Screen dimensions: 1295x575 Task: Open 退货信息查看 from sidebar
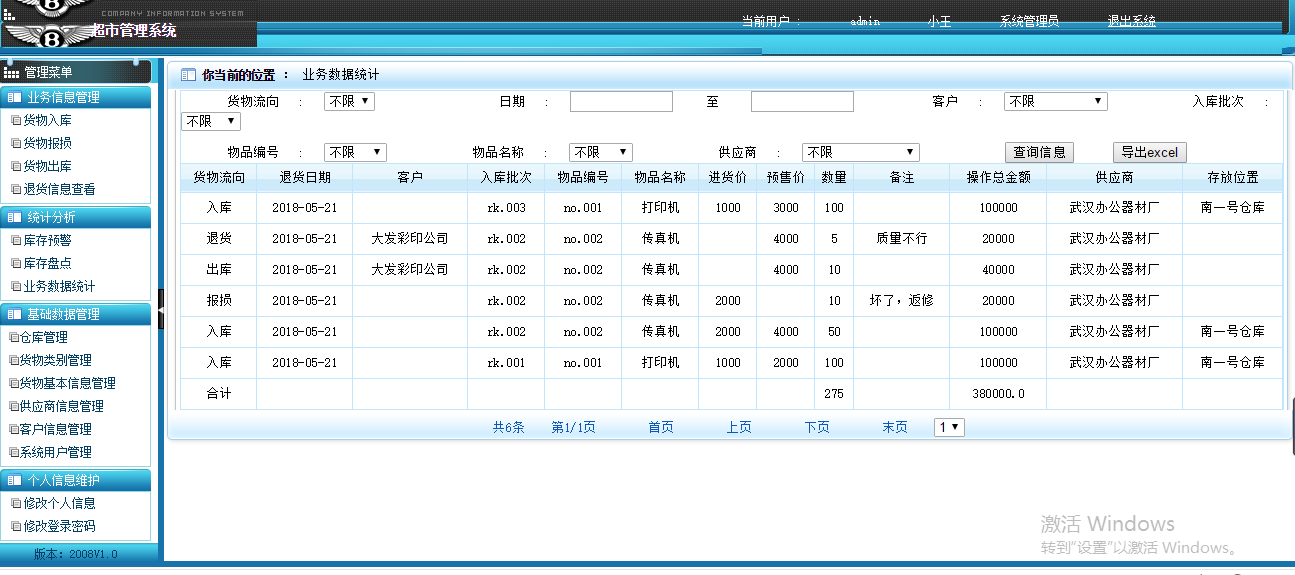click(x=60, y=189)
